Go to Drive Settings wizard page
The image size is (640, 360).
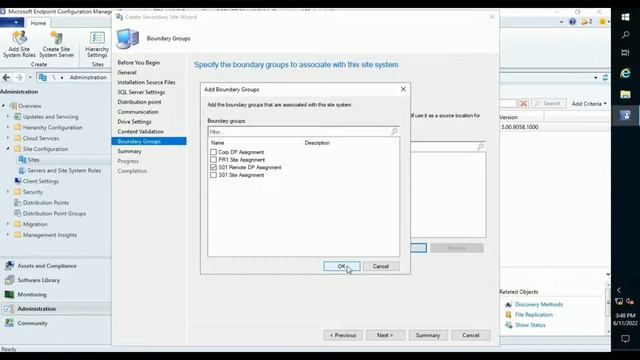[134, 122]
